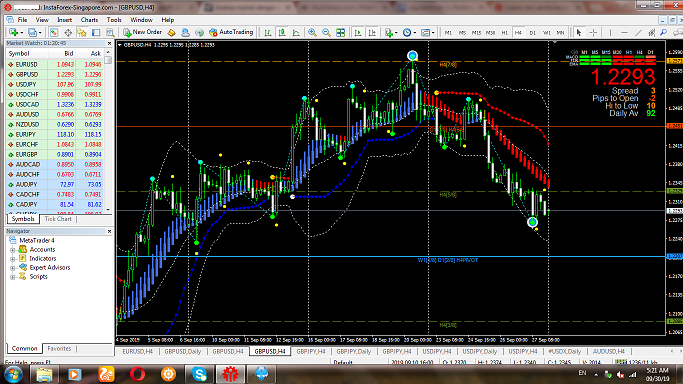Expand Indicators node in Navigator
Screen dimensions: 683x384
13,259
